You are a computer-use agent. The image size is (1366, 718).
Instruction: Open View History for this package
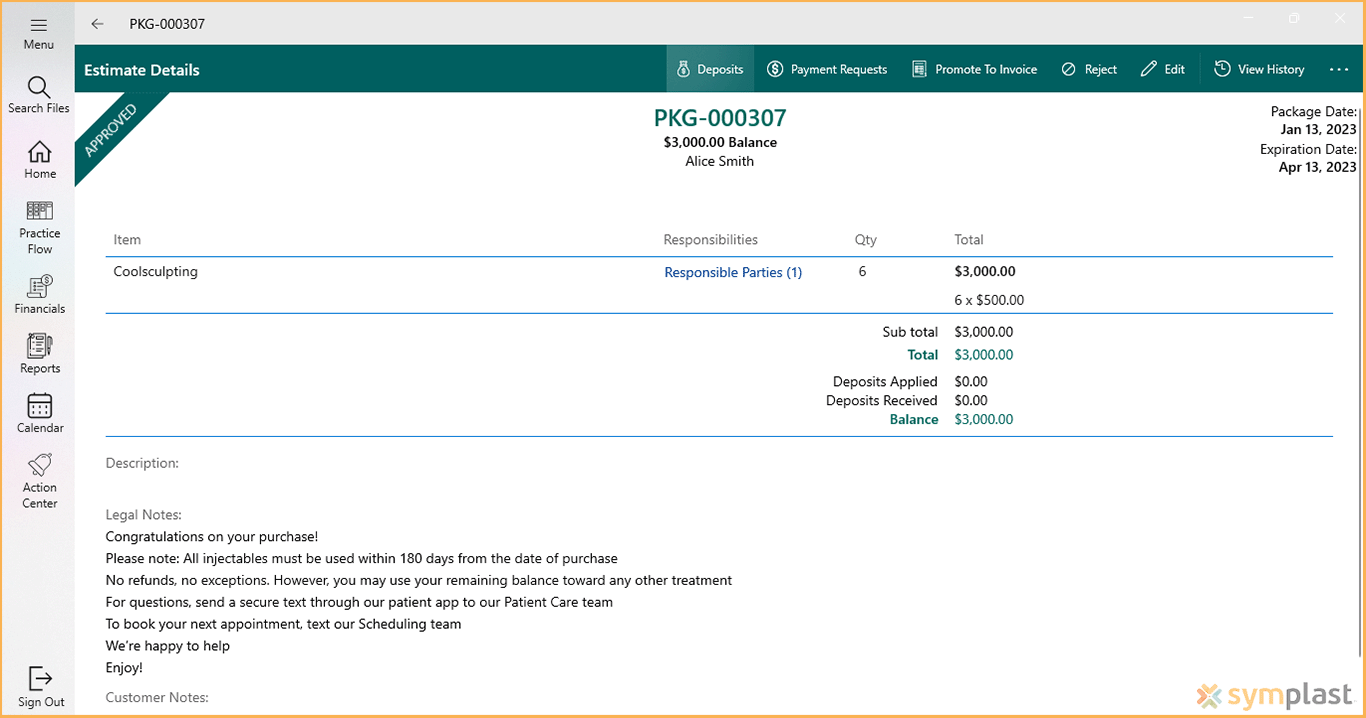click(x=1259, y=69)
